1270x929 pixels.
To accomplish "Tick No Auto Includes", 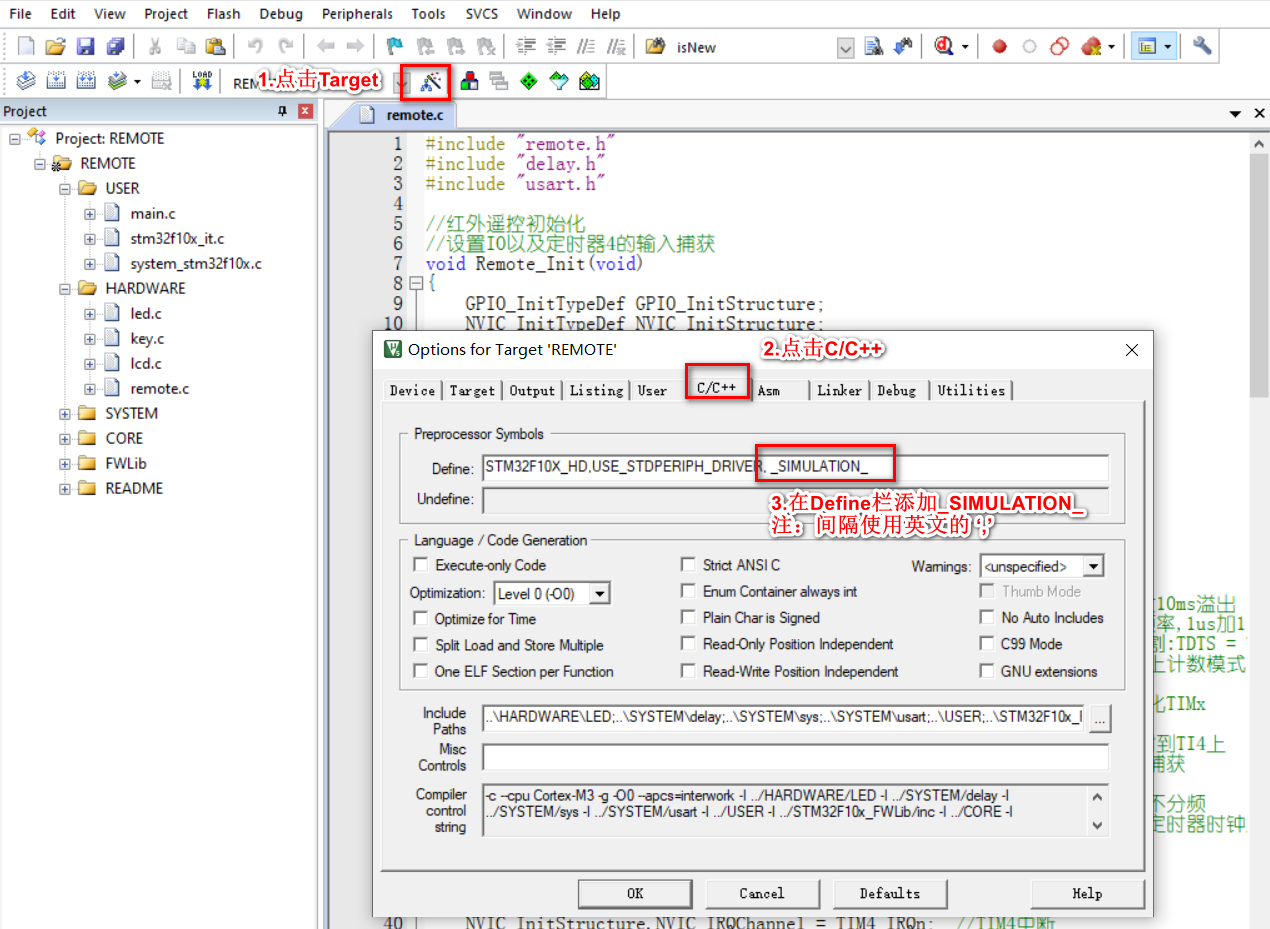I will click(987, 618).
